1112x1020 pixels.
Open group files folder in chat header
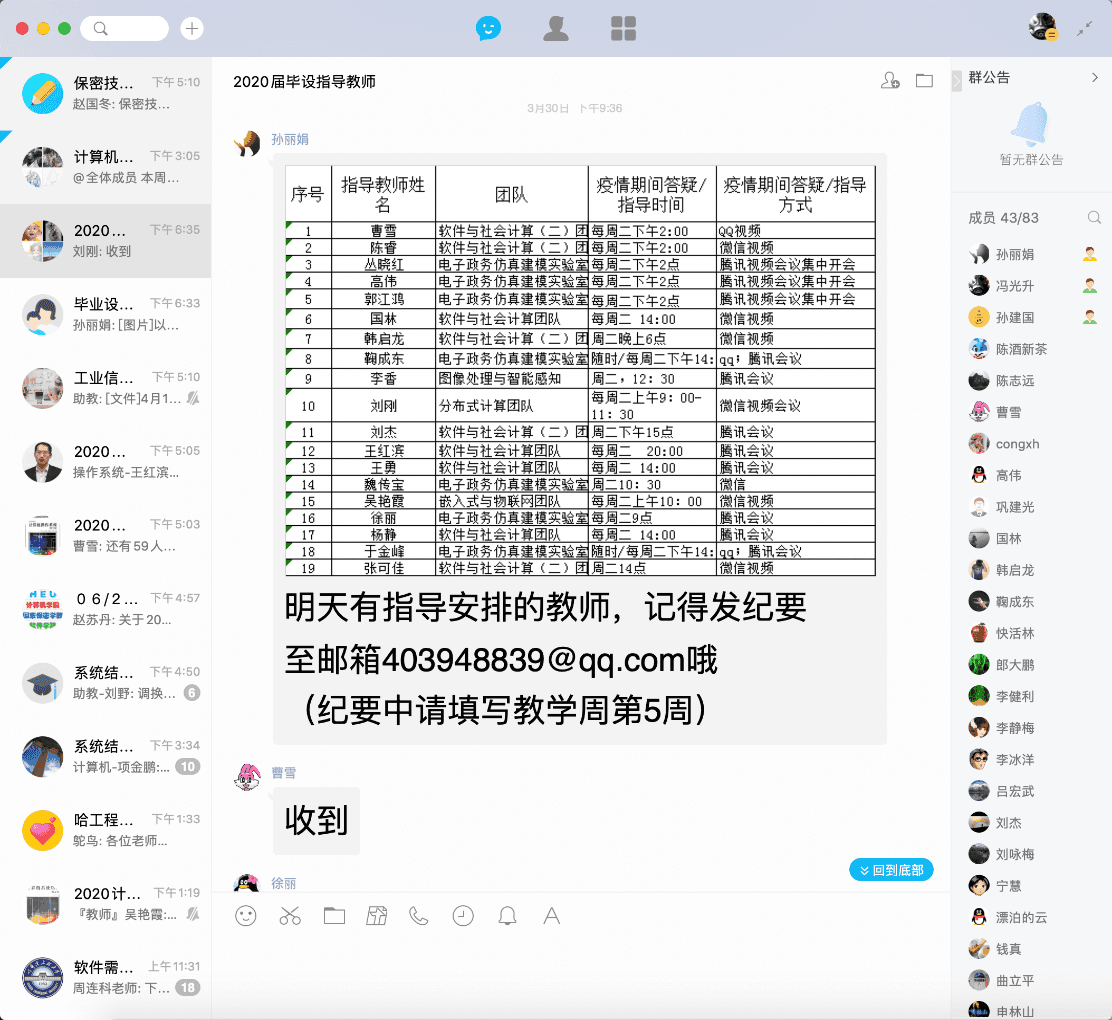[x=925, y=81]
